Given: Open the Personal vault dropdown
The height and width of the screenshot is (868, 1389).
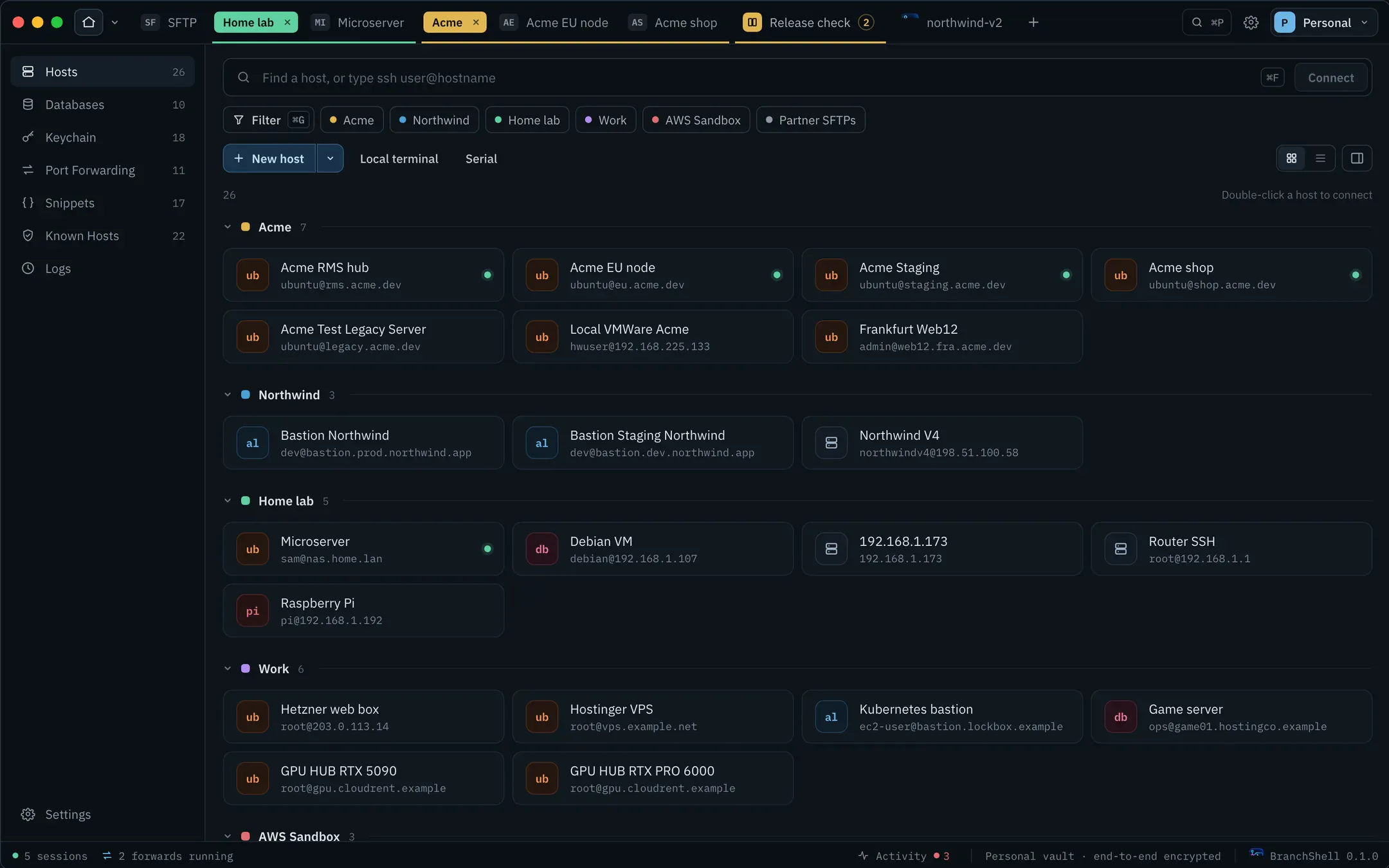Looking at the screenshot, I should pos(1324,23).
